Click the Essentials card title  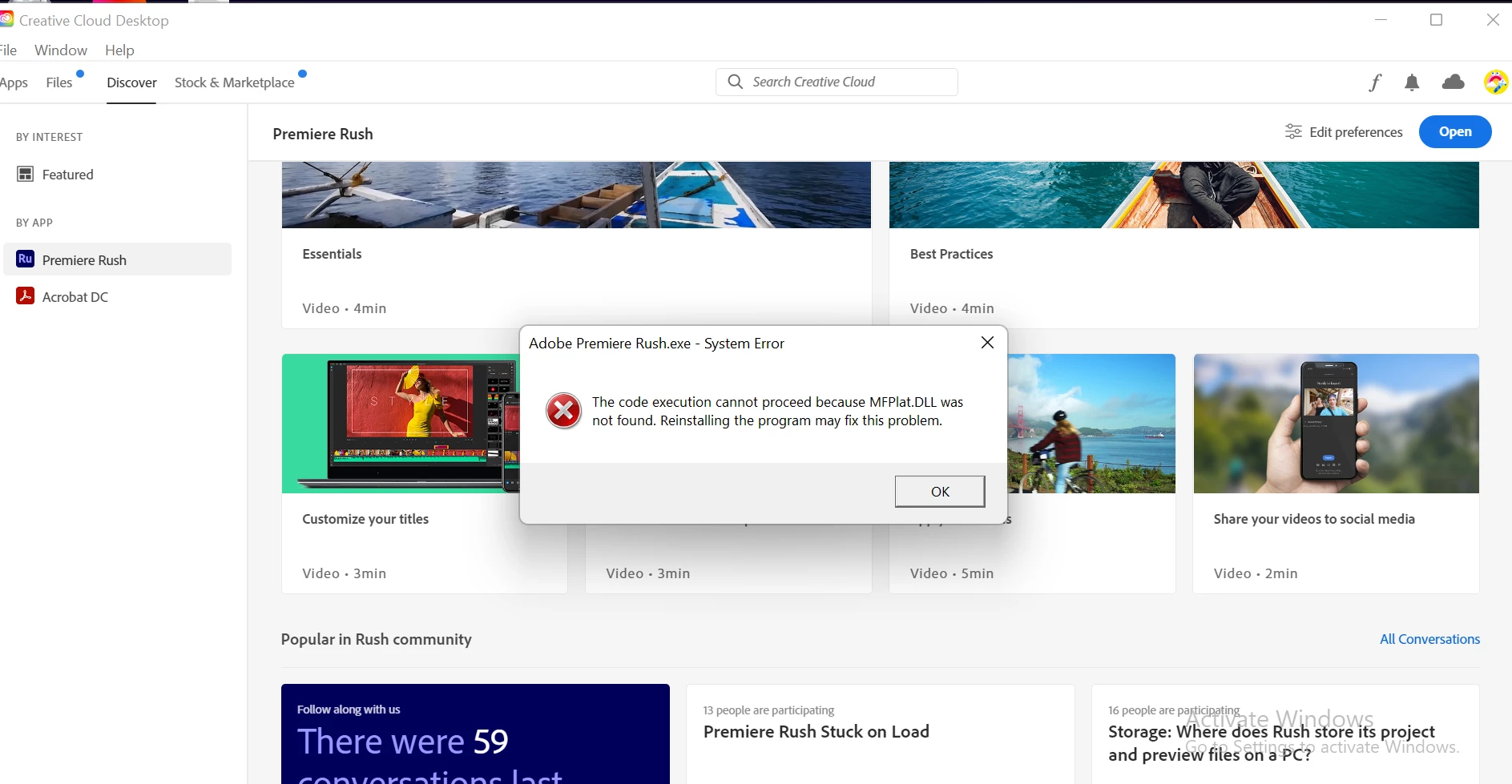332,254
